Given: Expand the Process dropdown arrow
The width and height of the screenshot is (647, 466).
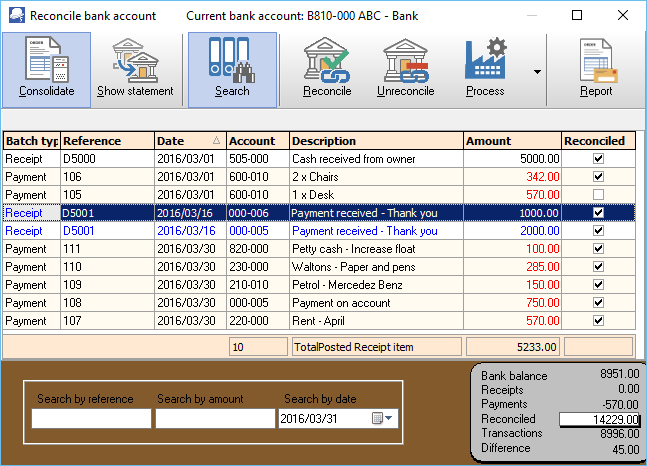Looking at the screenshot, I should point(538,72).
